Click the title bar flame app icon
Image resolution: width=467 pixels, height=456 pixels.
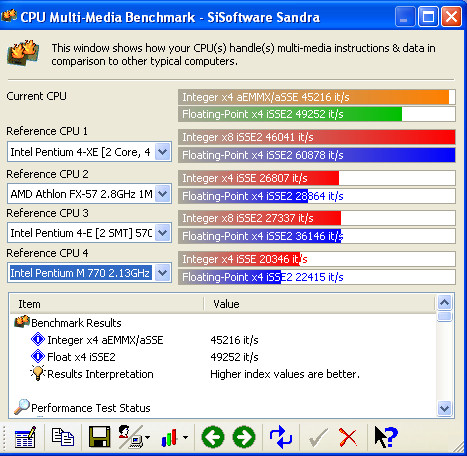point(9,16)
